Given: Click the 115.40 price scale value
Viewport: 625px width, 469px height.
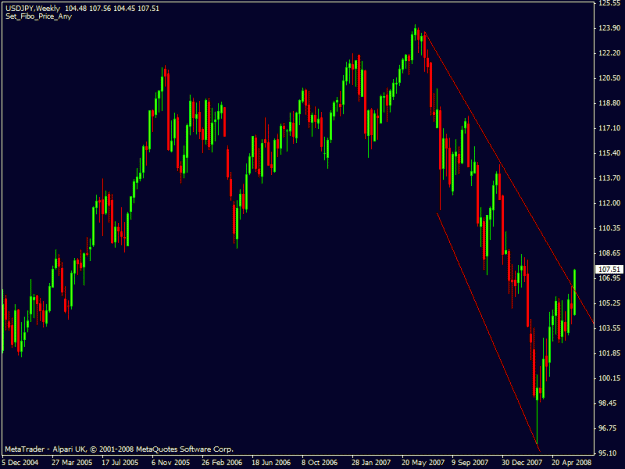Looking at the screenshot, I should pyautogui.click(x=609, y=153).
